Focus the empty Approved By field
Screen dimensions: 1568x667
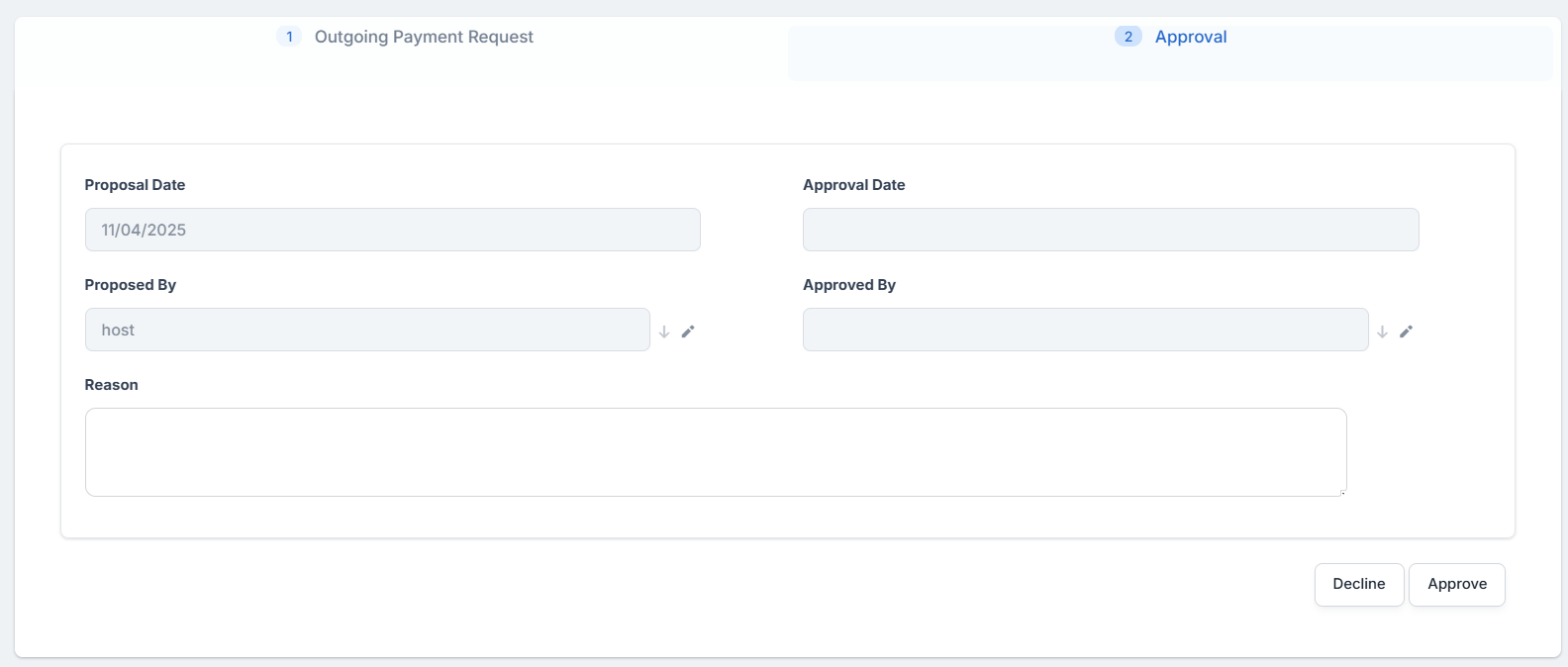1085,330
